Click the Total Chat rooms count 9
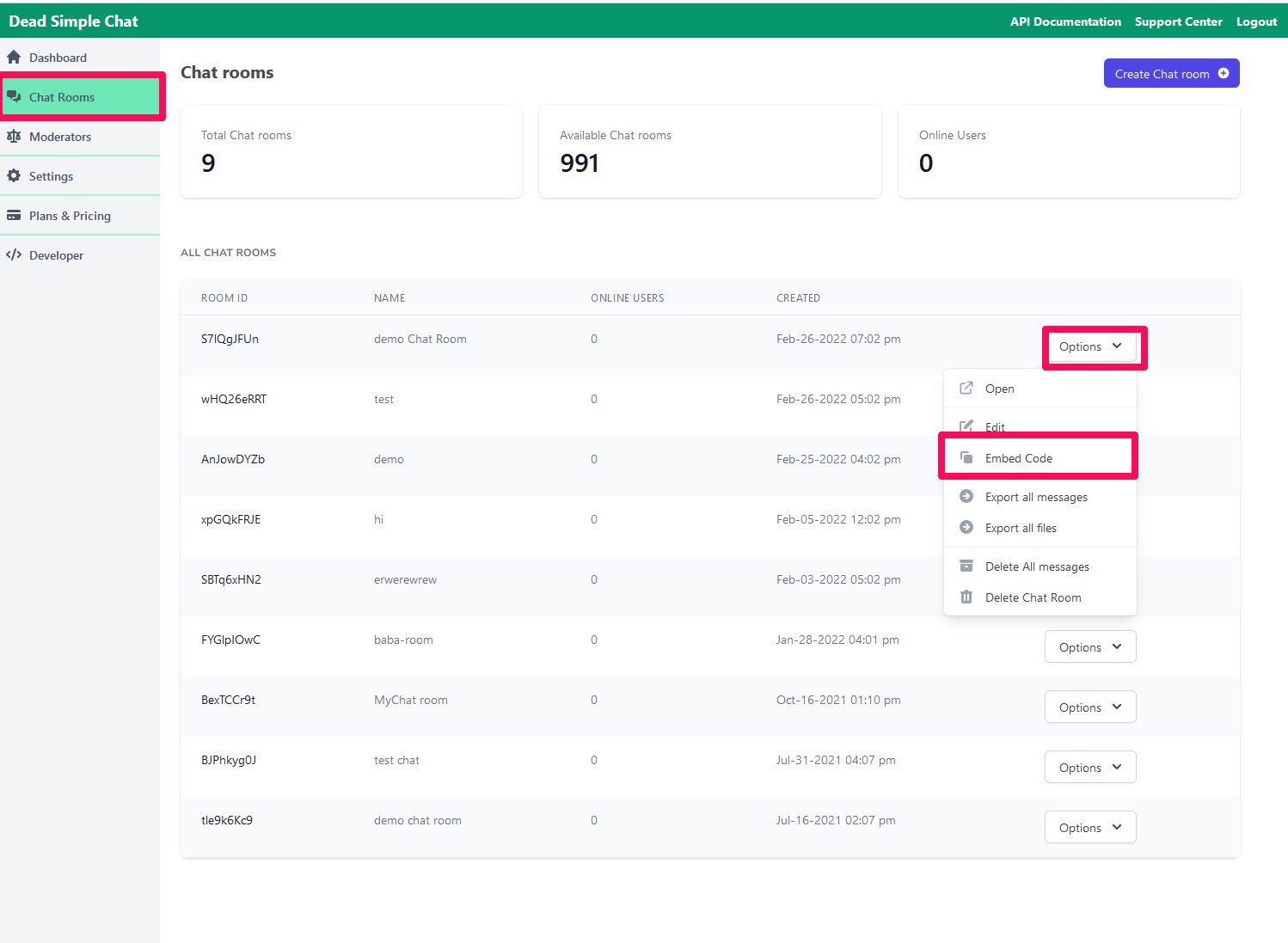Image resolution: width=1288 pixels, height=943 pixels. point(208,163)
